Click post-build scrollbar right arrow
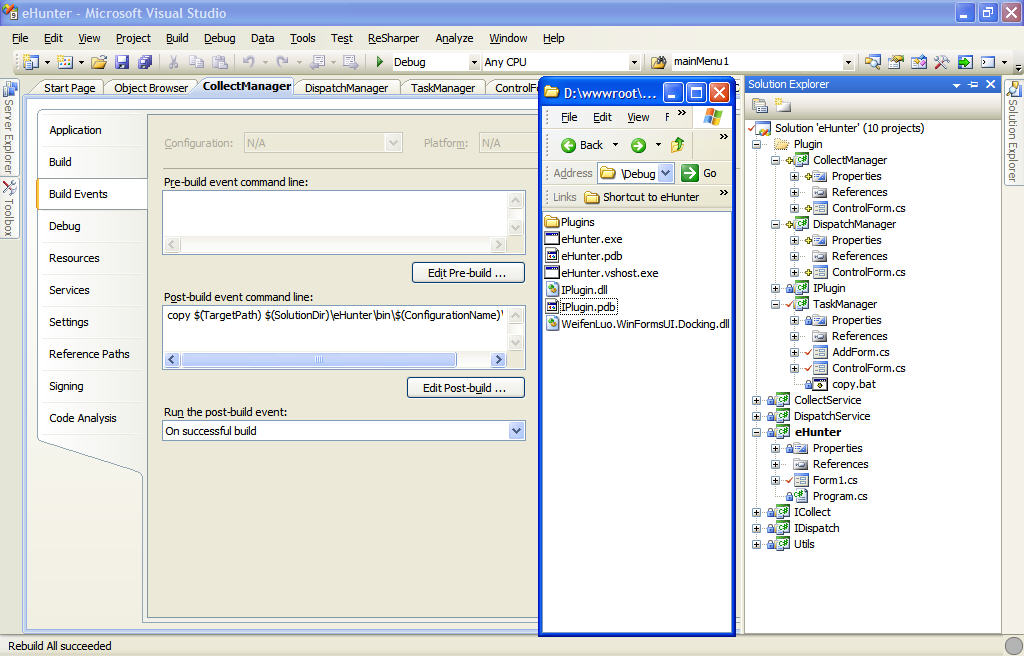The width and height of the screenshot is (1024, 656). 498,359
